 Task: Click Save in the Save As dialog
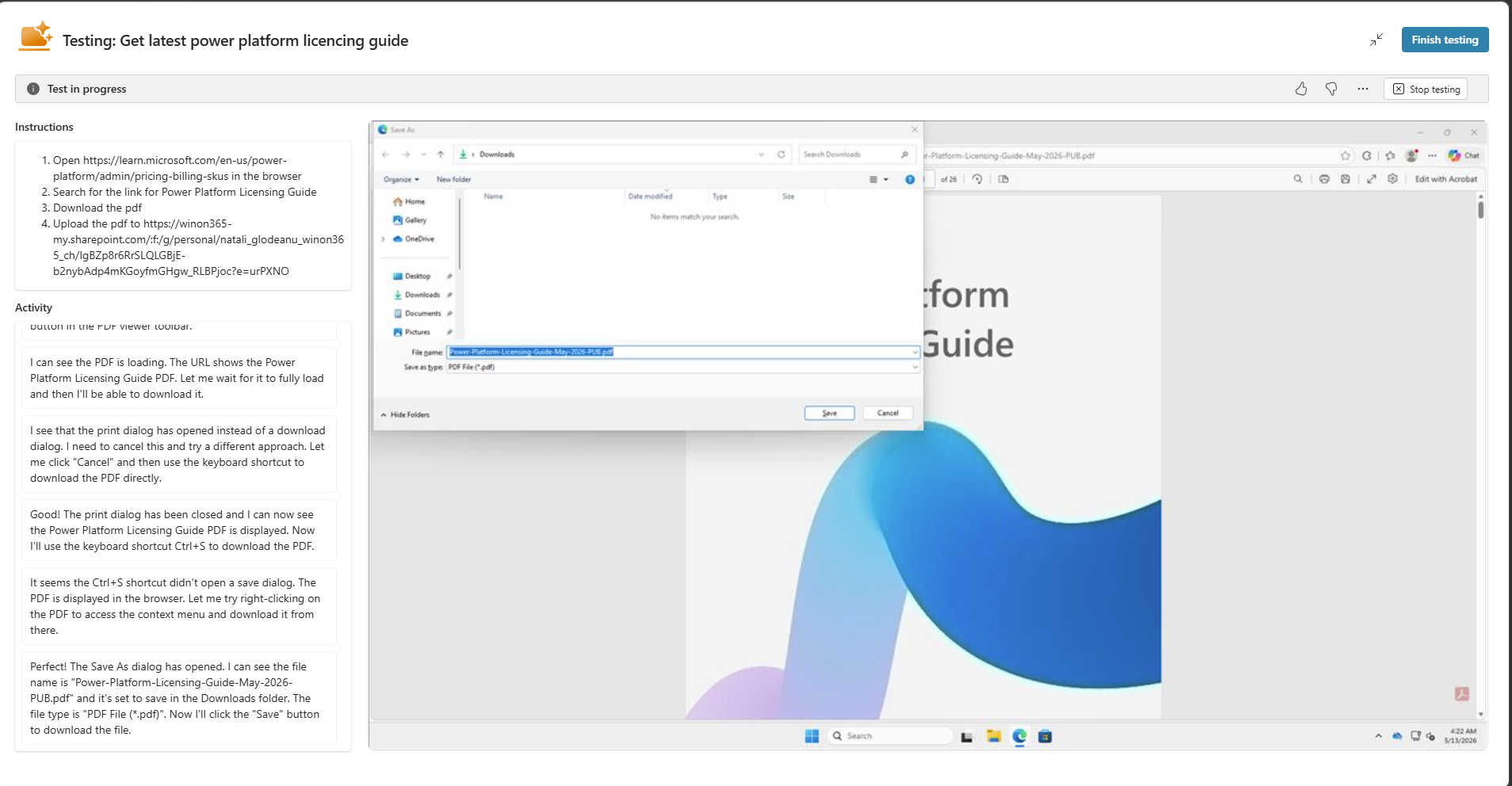[829, 413]
